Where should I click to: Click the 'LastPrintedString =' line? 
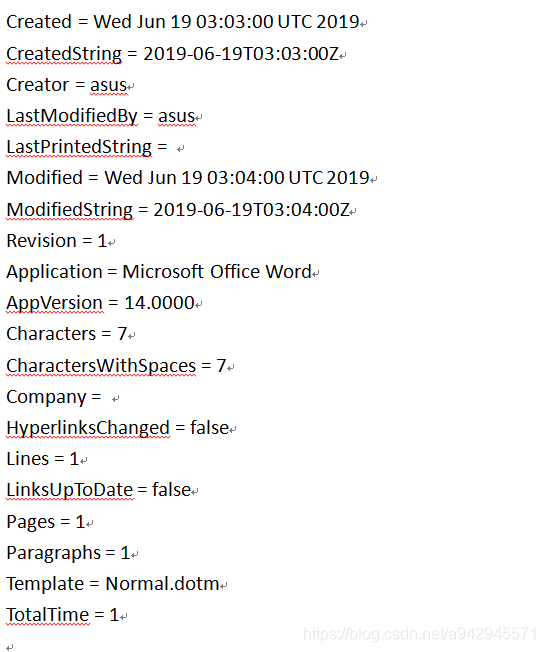click(87, 147)
